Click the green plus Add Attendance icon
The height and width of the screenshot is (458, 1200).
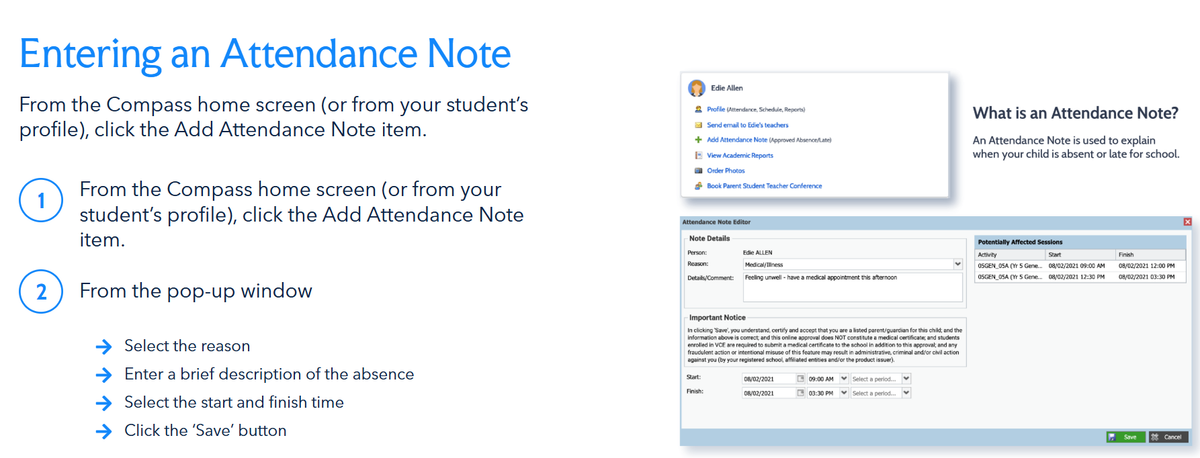coord(697,140)
